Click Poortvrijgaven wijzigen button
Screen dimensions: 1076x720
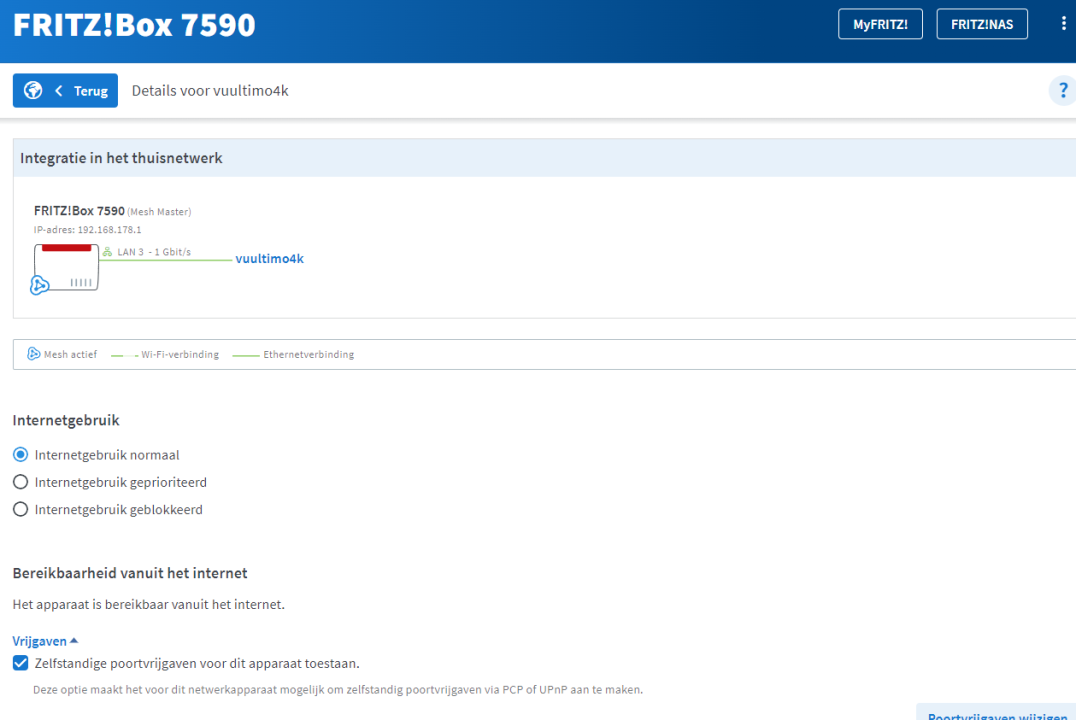click(997, 714)
